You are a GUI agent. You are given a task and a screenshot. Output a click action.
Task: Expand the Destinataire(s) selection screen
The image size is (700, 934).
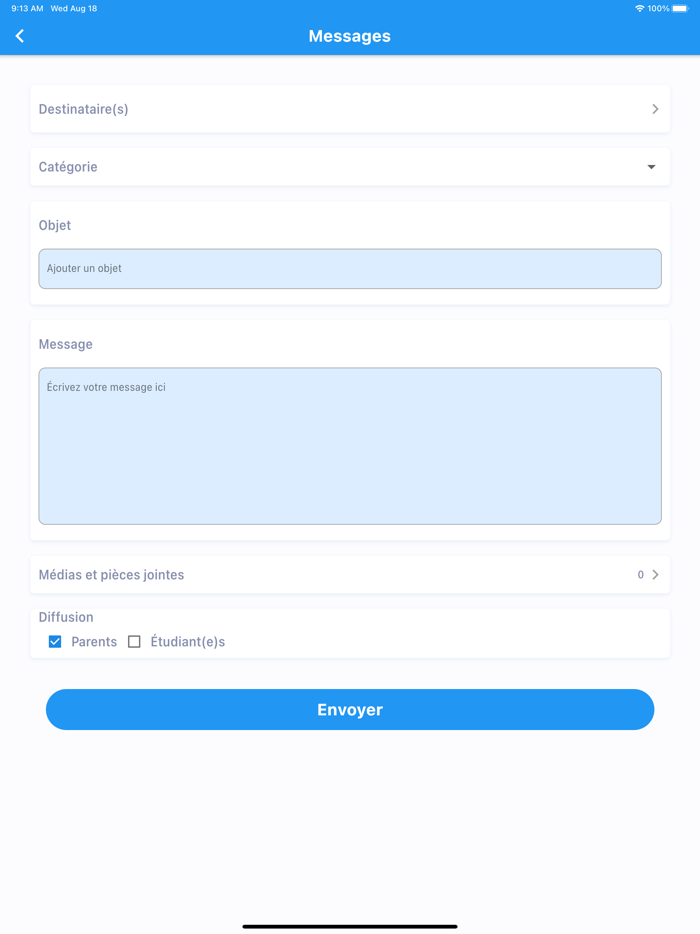(350, 109)
